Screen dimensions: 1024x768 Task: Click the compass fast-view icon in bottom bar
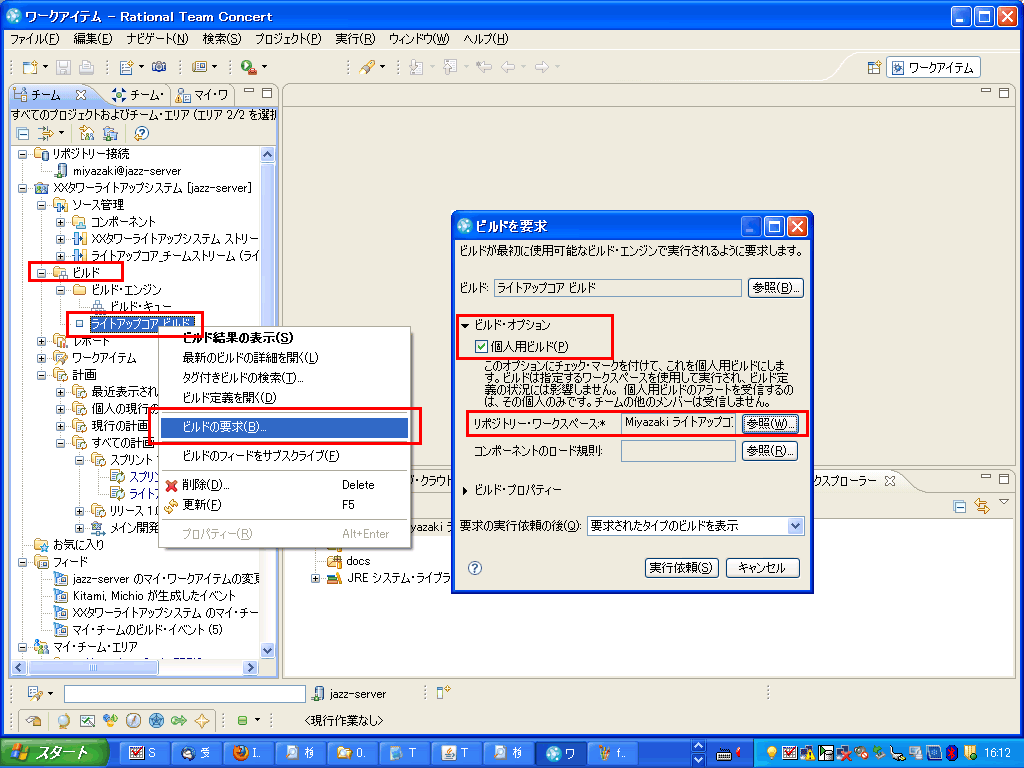[x=133, y=720]
